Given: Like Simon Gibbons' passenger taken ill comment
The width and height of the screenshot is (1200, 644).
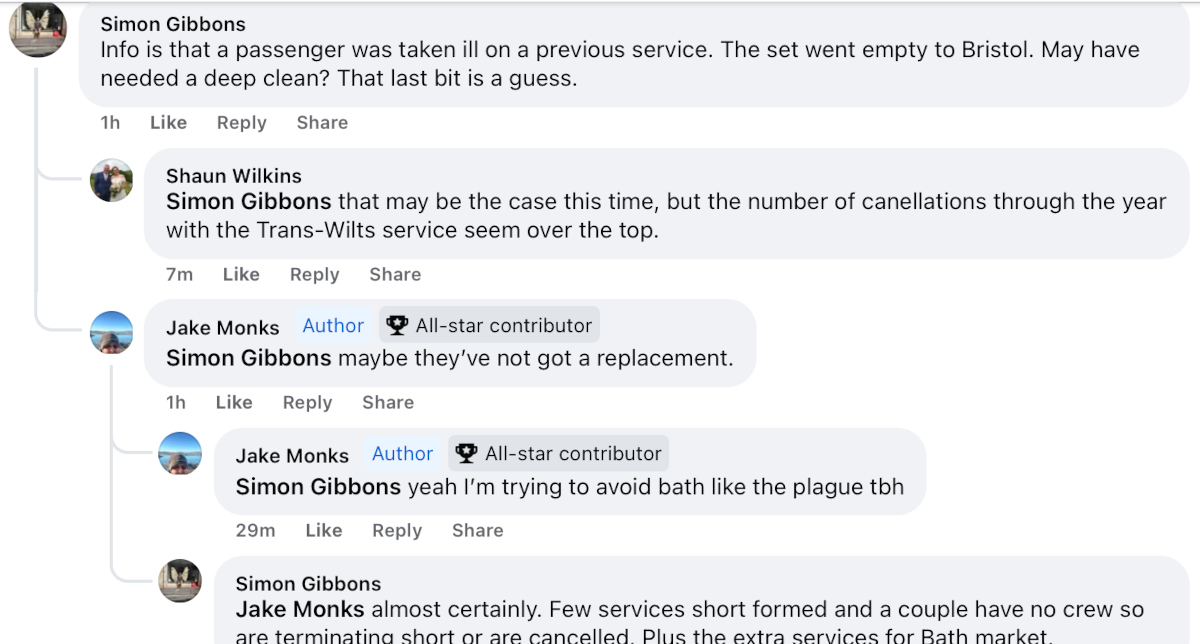Looking at the screenshot, I should coord(168,123).
